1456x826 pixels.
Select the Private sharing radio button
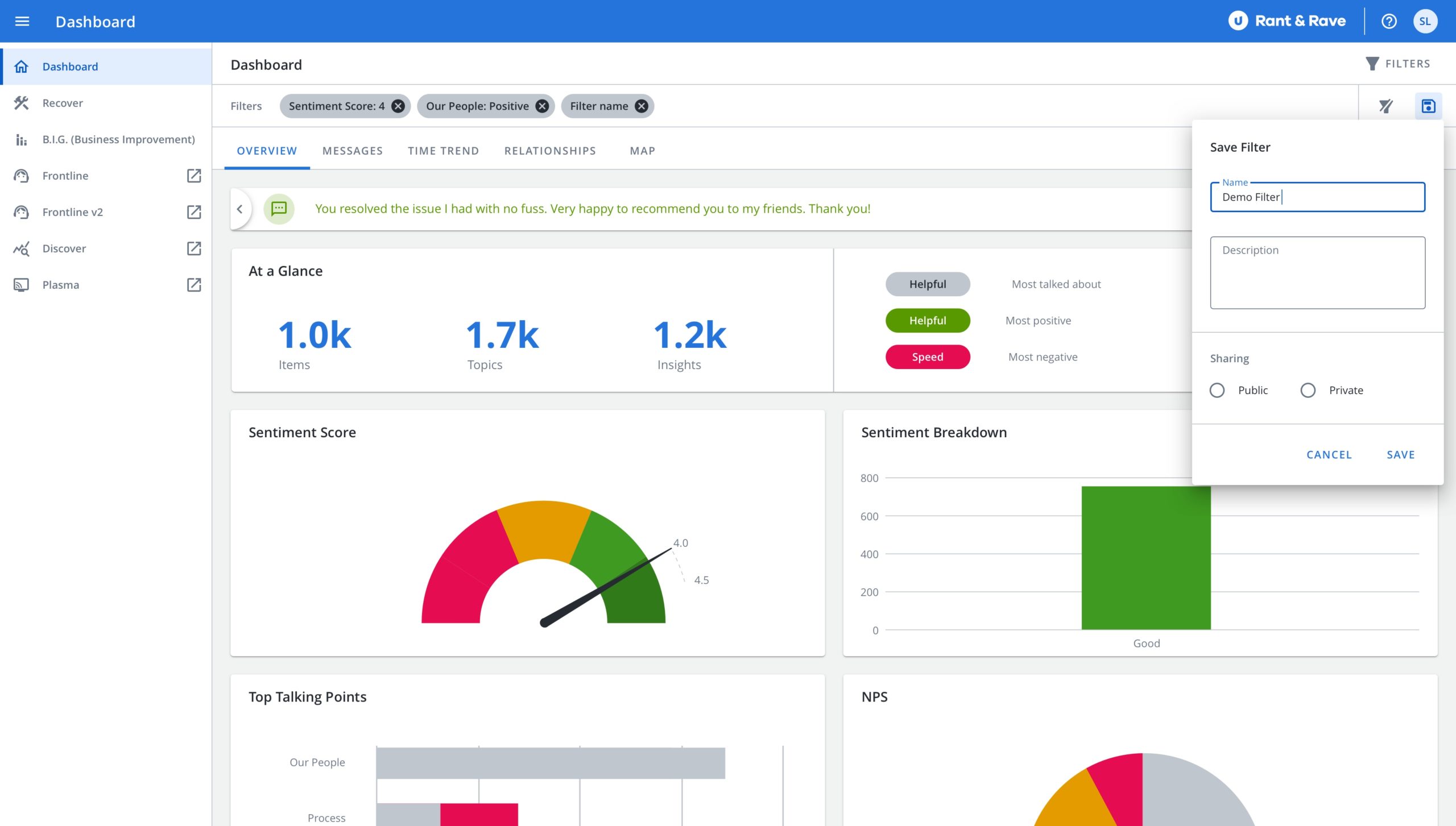click(1308, 390)
